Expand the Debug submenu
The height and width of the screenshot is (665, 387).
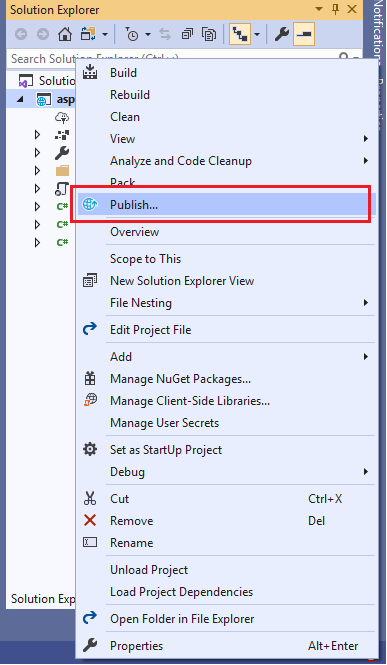click(366, 472)
